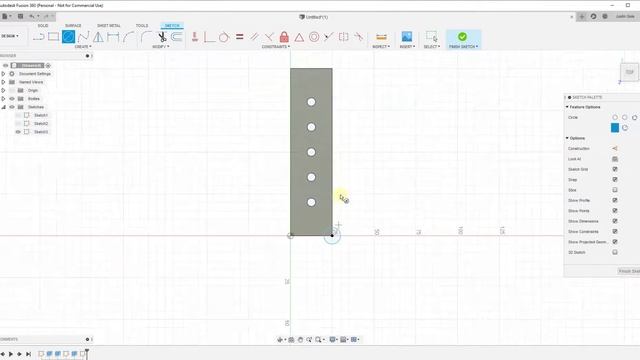Open the Constraints dropdown menu
Viewport: 640px width, 360px height.
coord(276,47)
